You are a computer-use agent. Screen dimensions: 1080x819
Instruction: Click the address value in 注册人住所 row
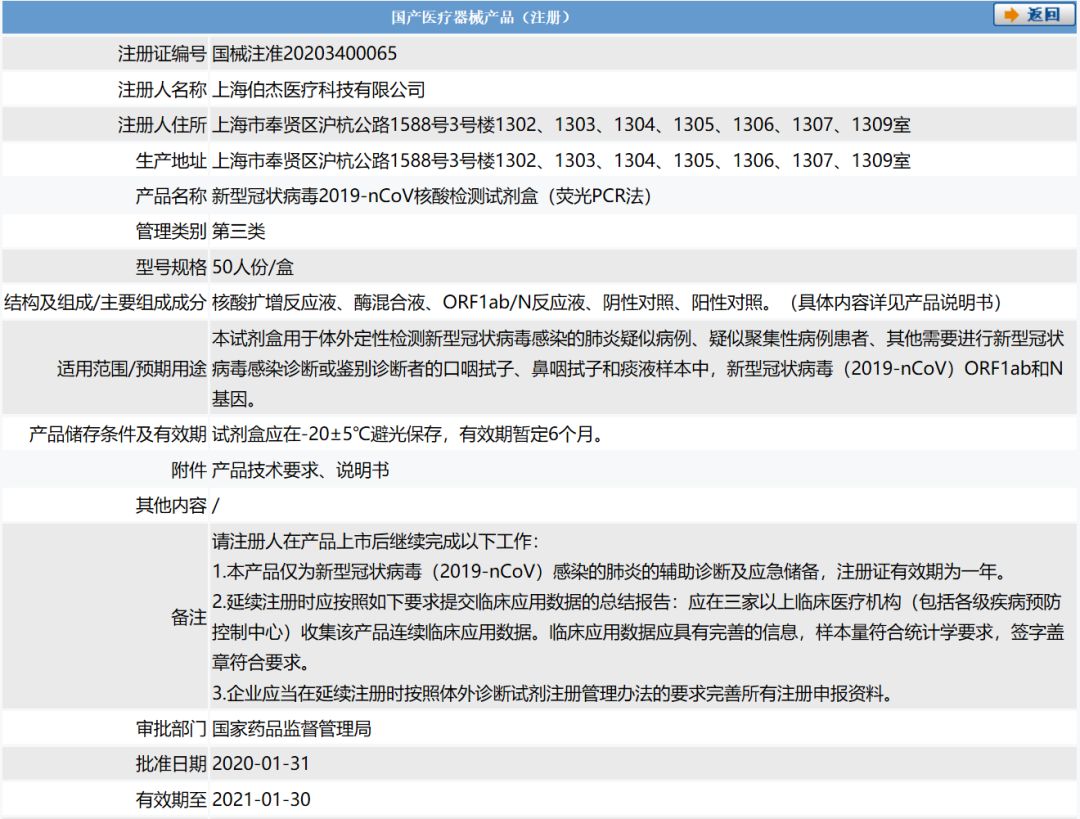coord(561,125)
